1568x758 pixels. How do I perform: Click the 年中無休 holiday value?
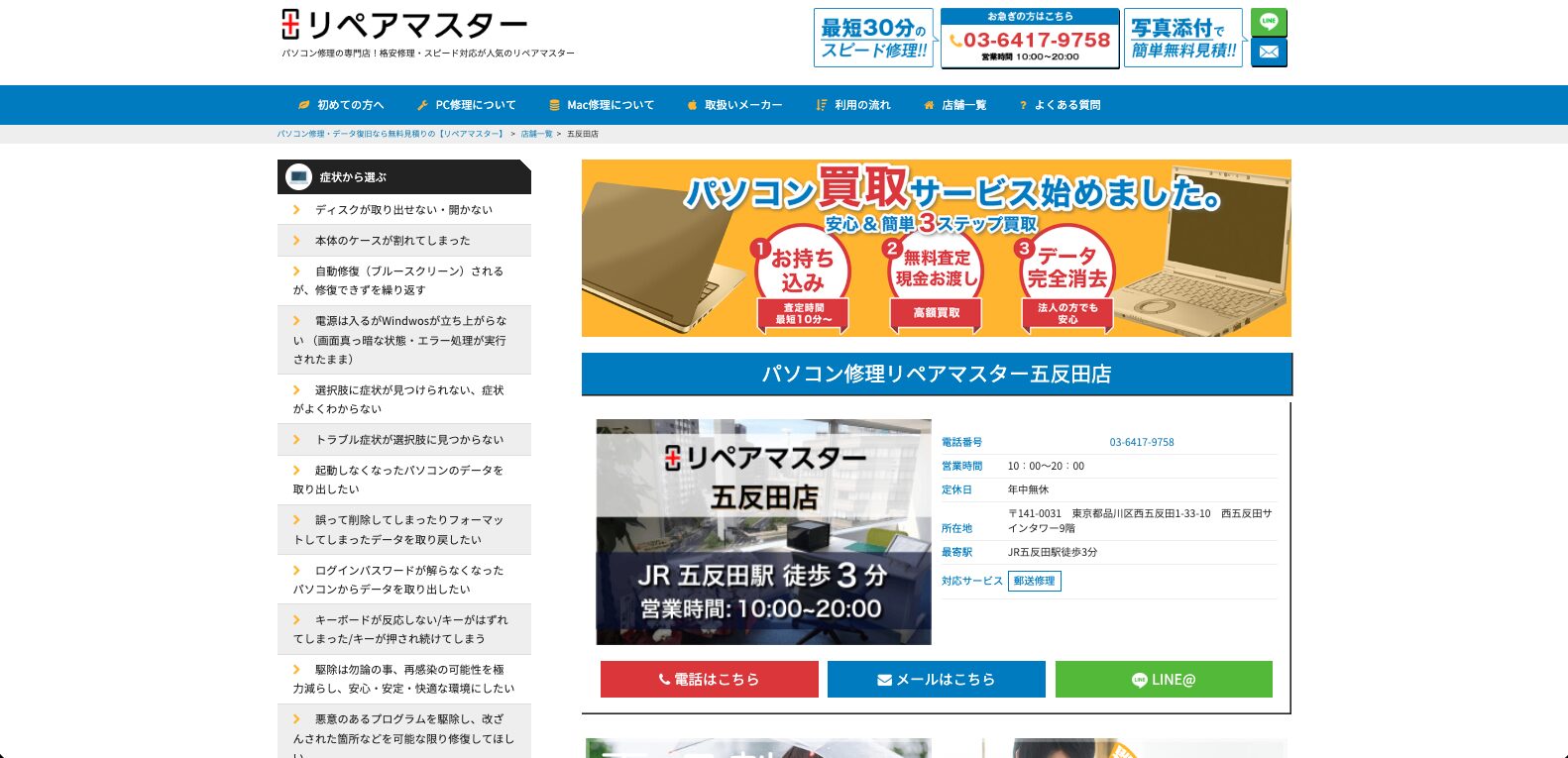pyautogui.click(x=1028, y=489)
